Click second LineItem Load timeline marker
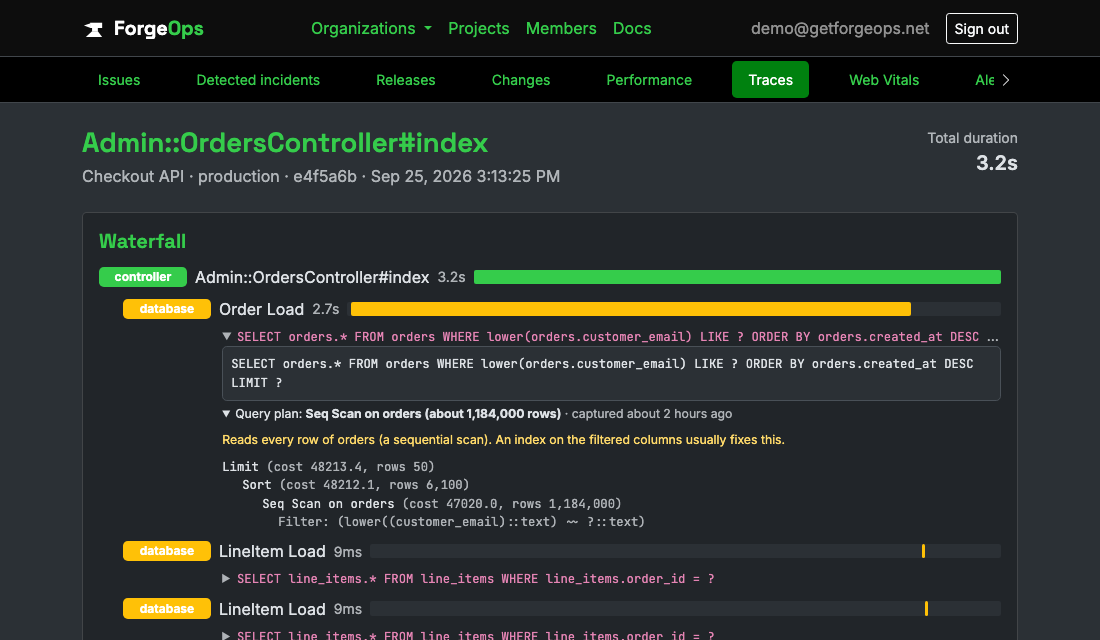 pyautogui.click(x=927, y=609)
